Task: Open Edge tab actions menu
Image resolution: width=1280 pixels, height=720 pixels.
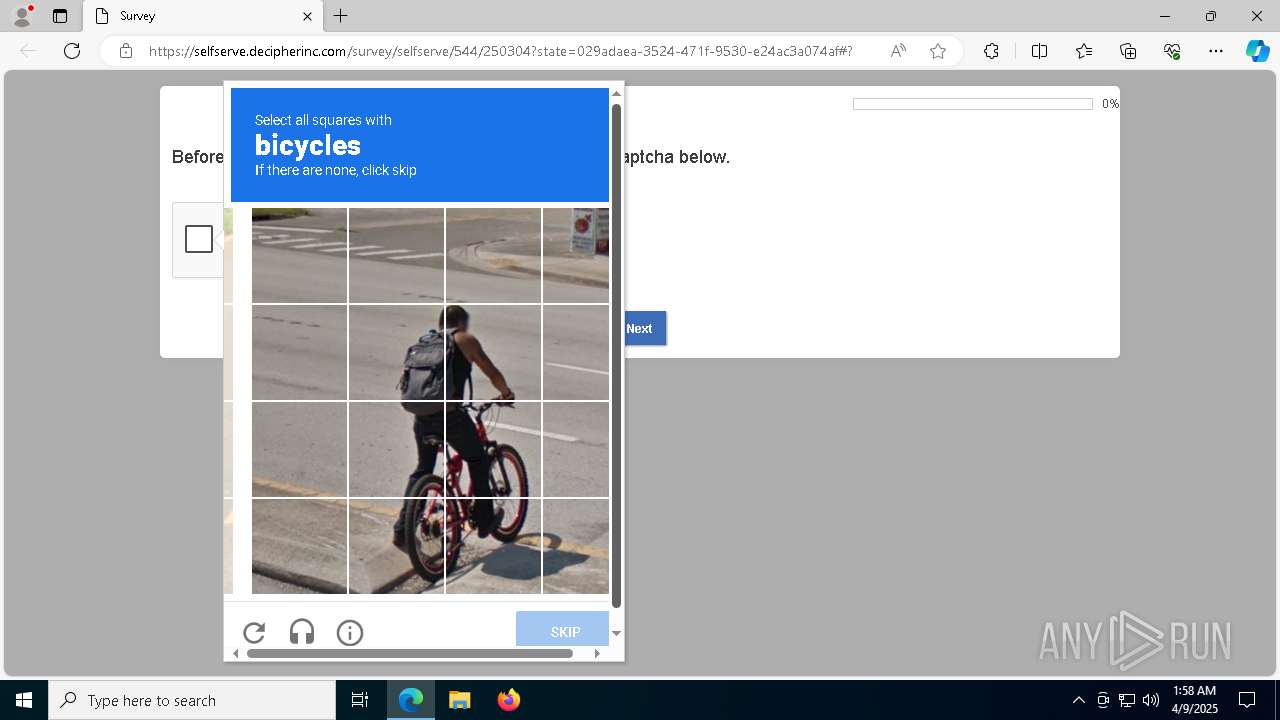Action: tap(60, 16)
